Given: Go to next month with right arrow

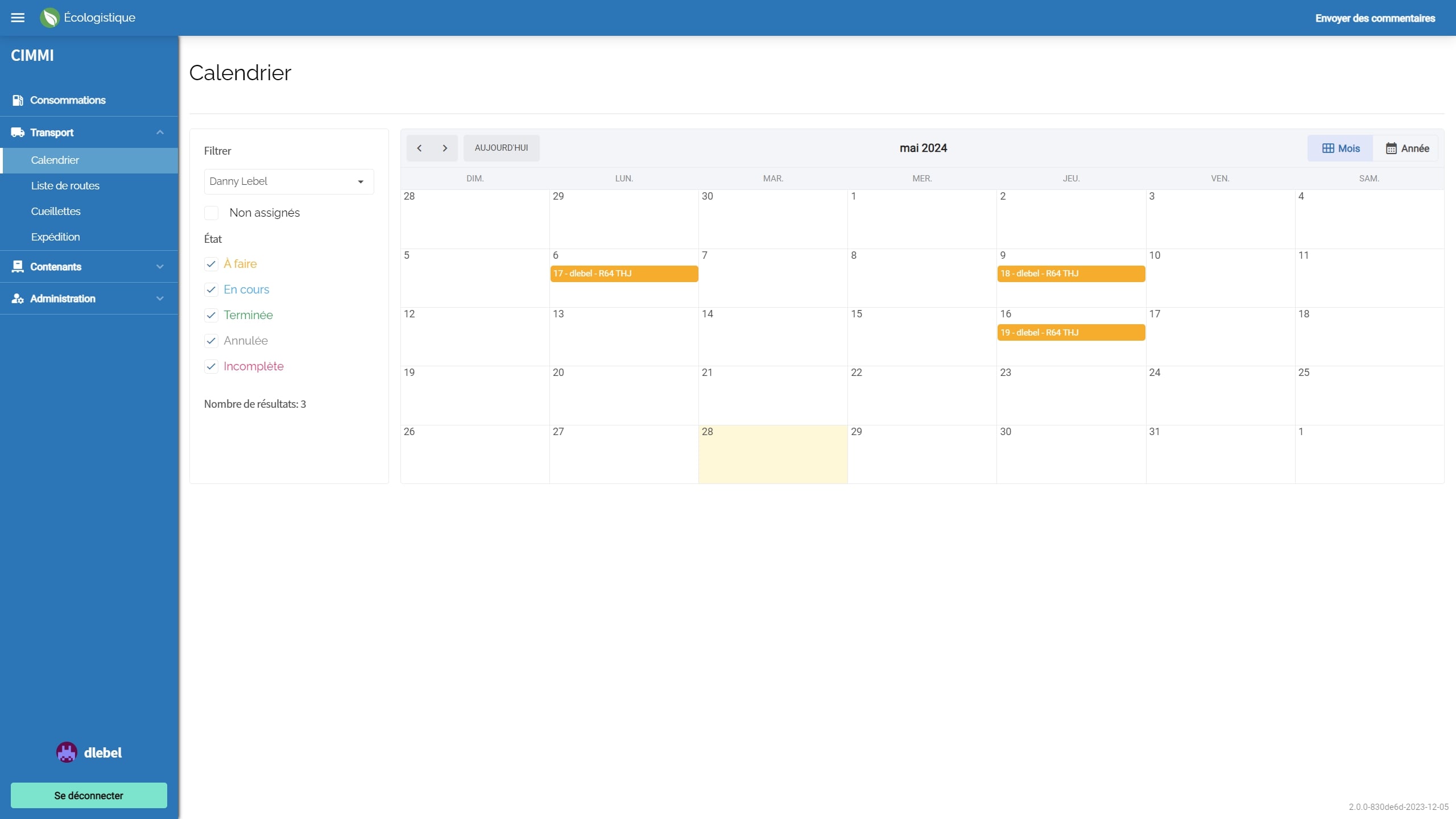Looking at the screenshot, I should (x=445, y=148).
